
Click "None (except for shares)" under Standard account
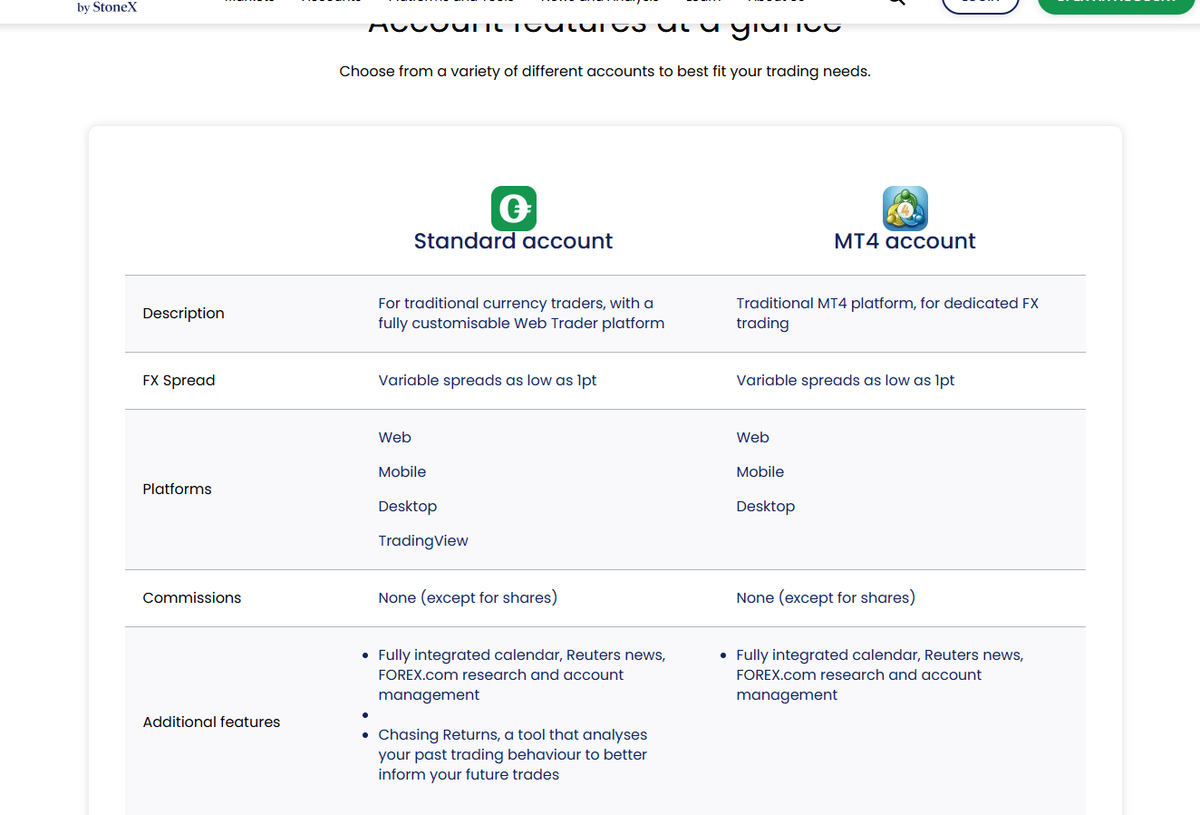[x=468, y=598]
